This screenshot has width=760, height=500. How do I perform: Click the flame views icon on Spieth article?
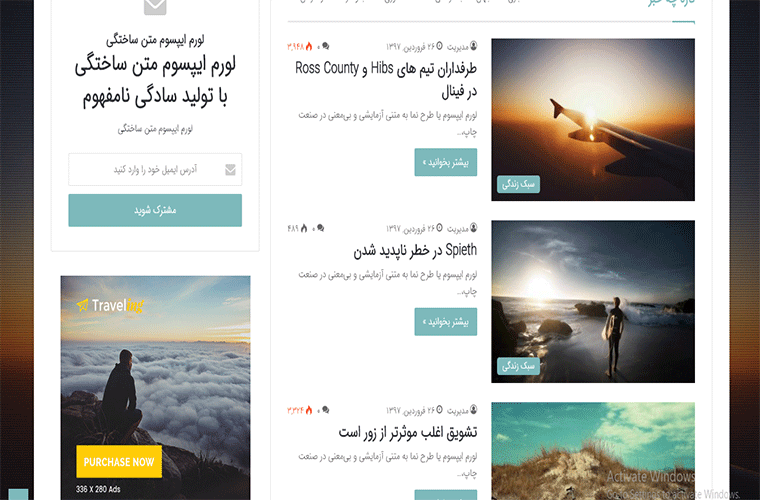click(x=304, y=228)
